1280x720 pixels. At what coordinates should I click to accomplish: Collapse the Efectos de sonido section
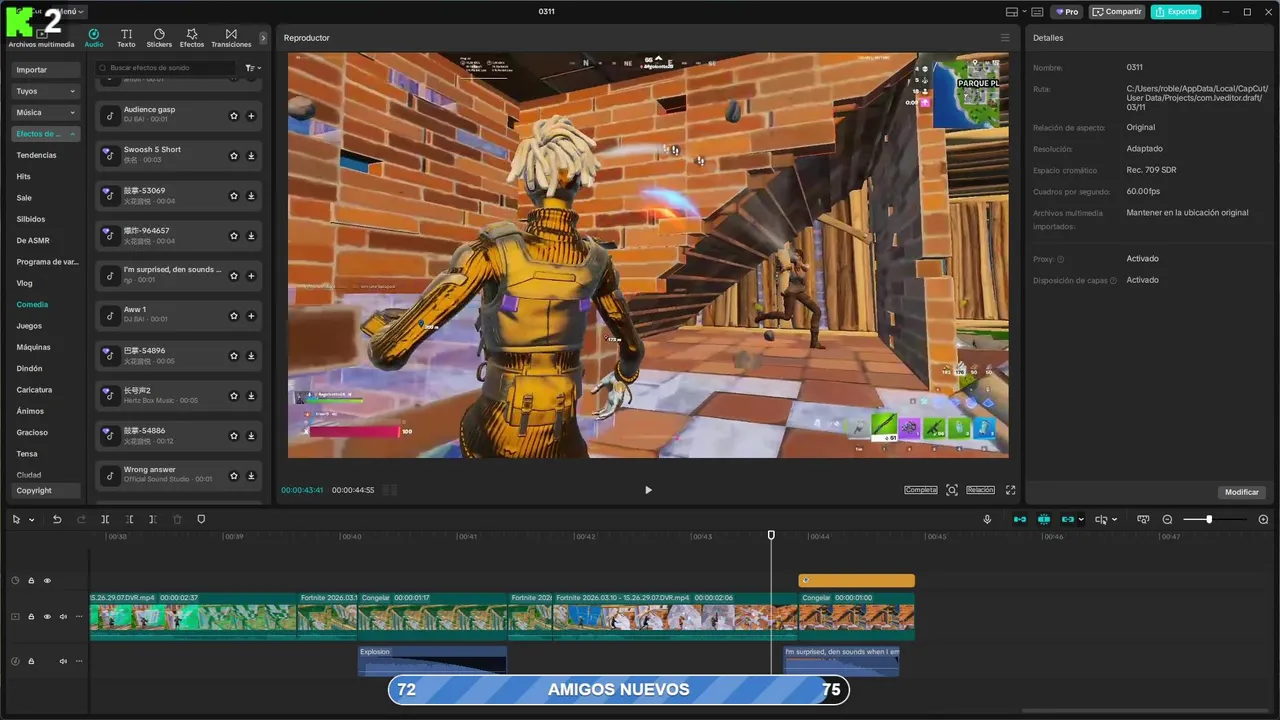click(x=45, y=134)
